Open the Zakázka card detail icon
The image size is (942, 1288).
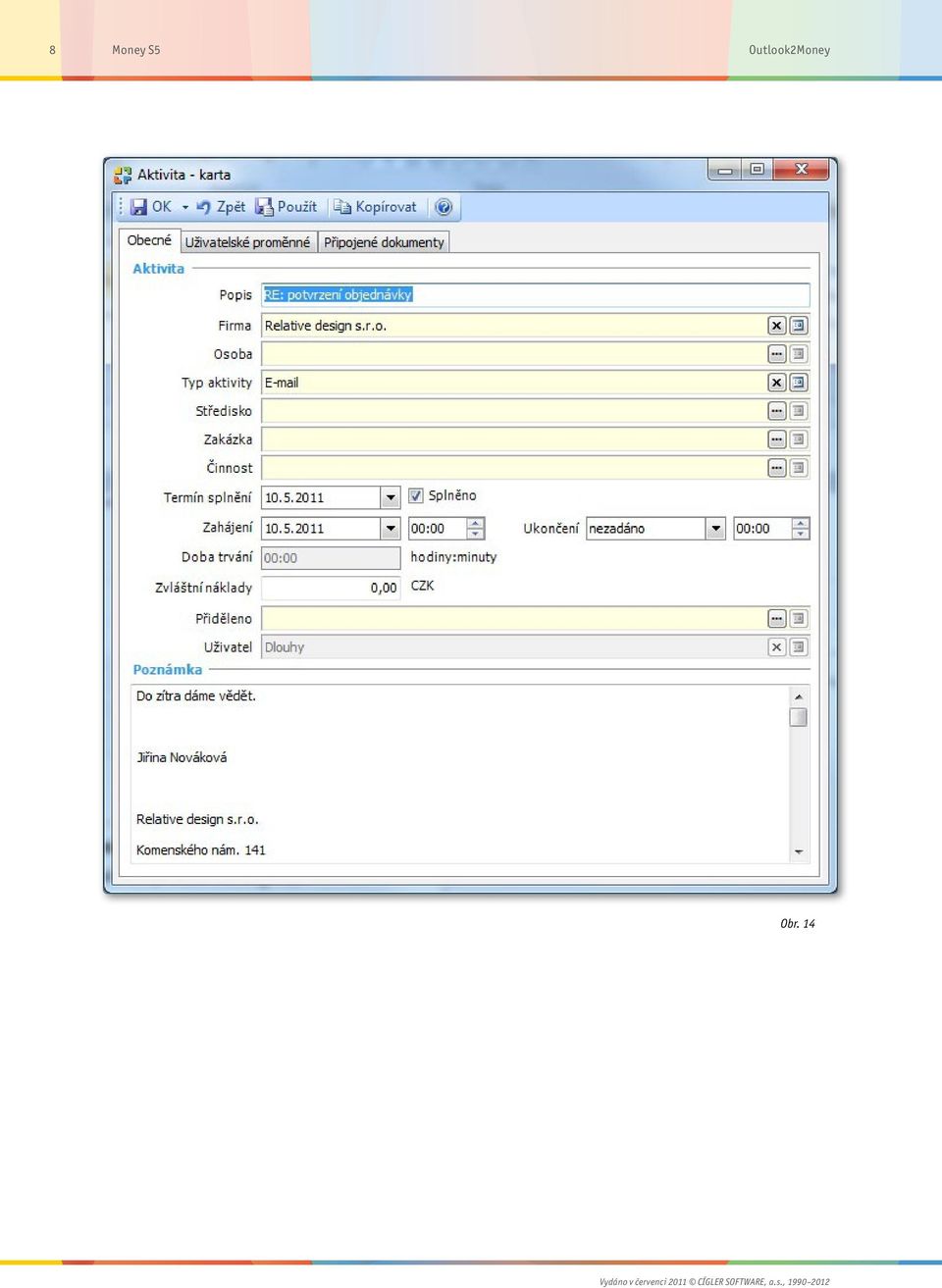pos(799,439)
